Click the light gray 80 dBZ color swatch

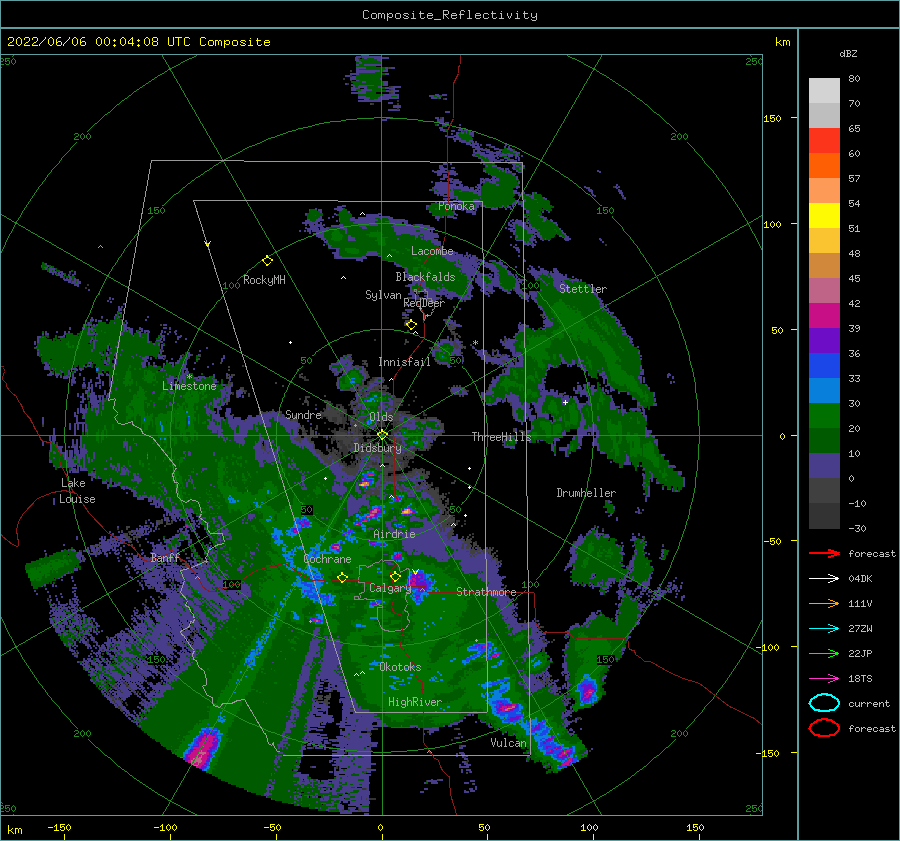(824, 91)
